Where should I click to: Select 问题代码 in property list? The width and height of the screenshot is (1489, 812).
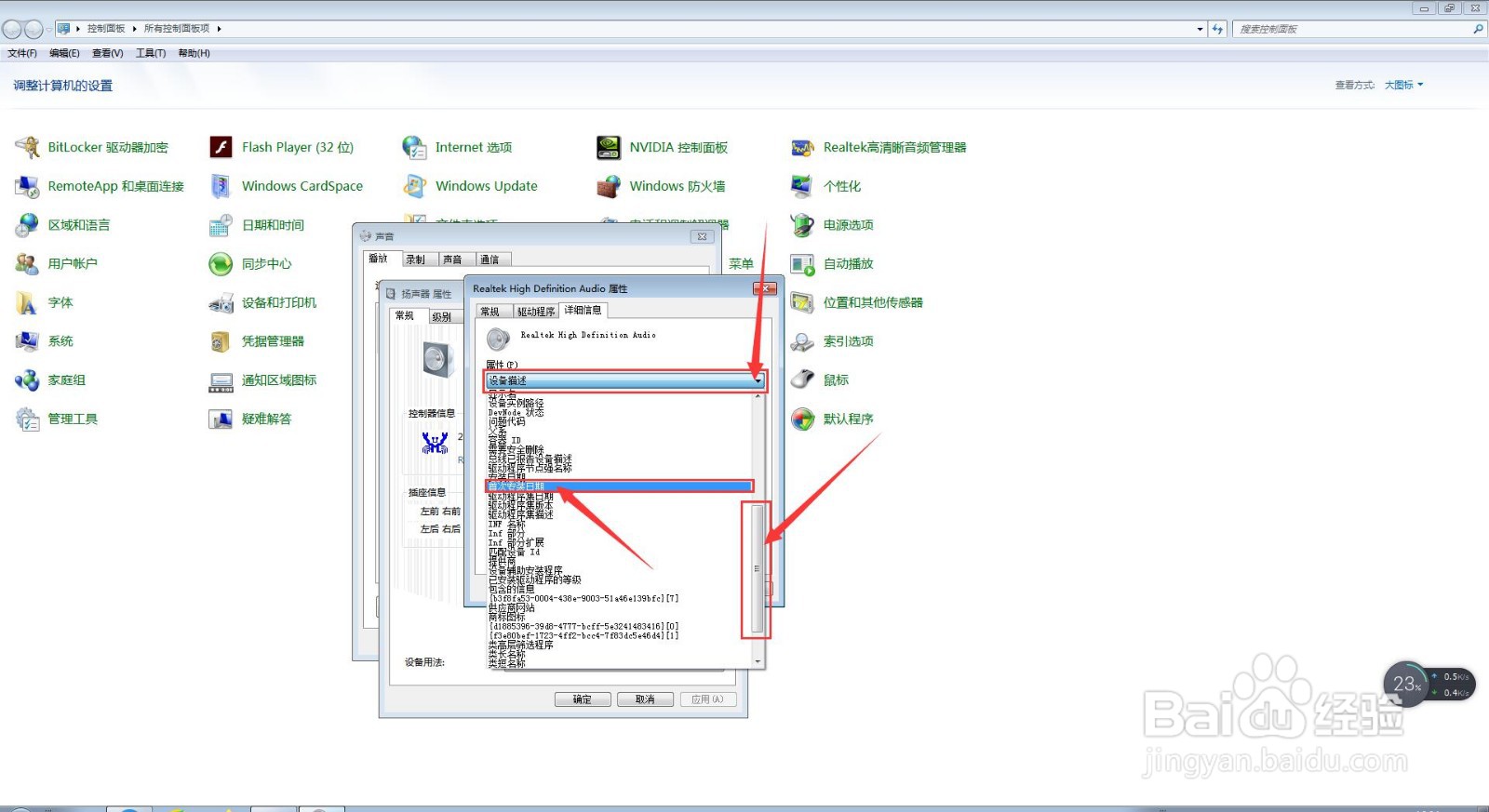[x=506, y=421]
